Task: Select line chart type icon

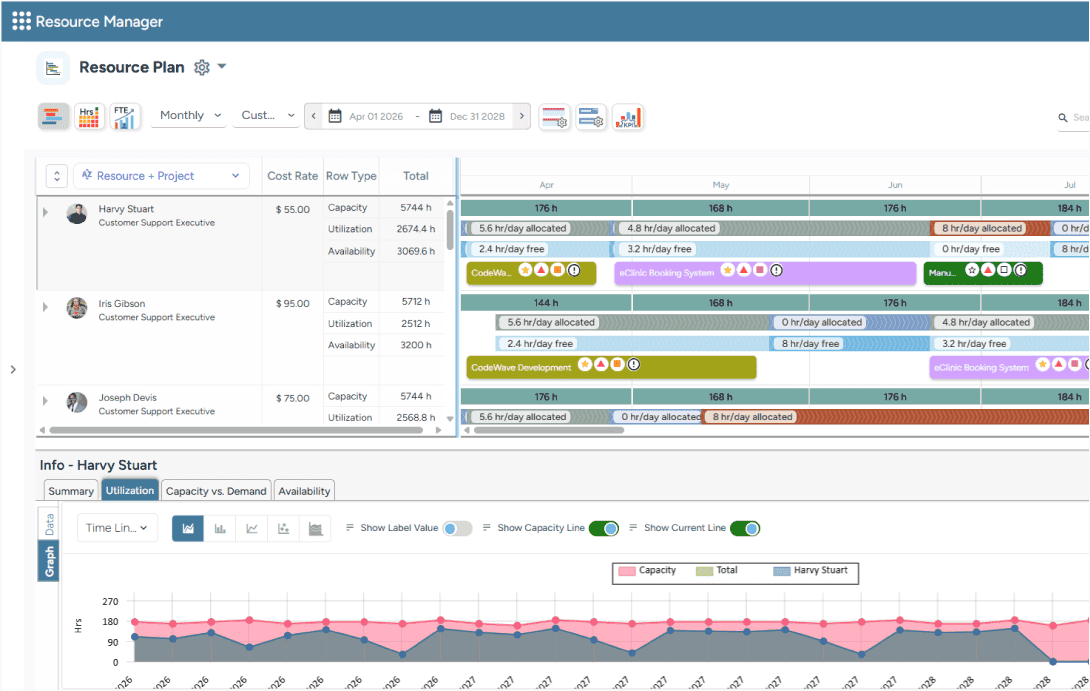Action: click(x=252, y=528)
